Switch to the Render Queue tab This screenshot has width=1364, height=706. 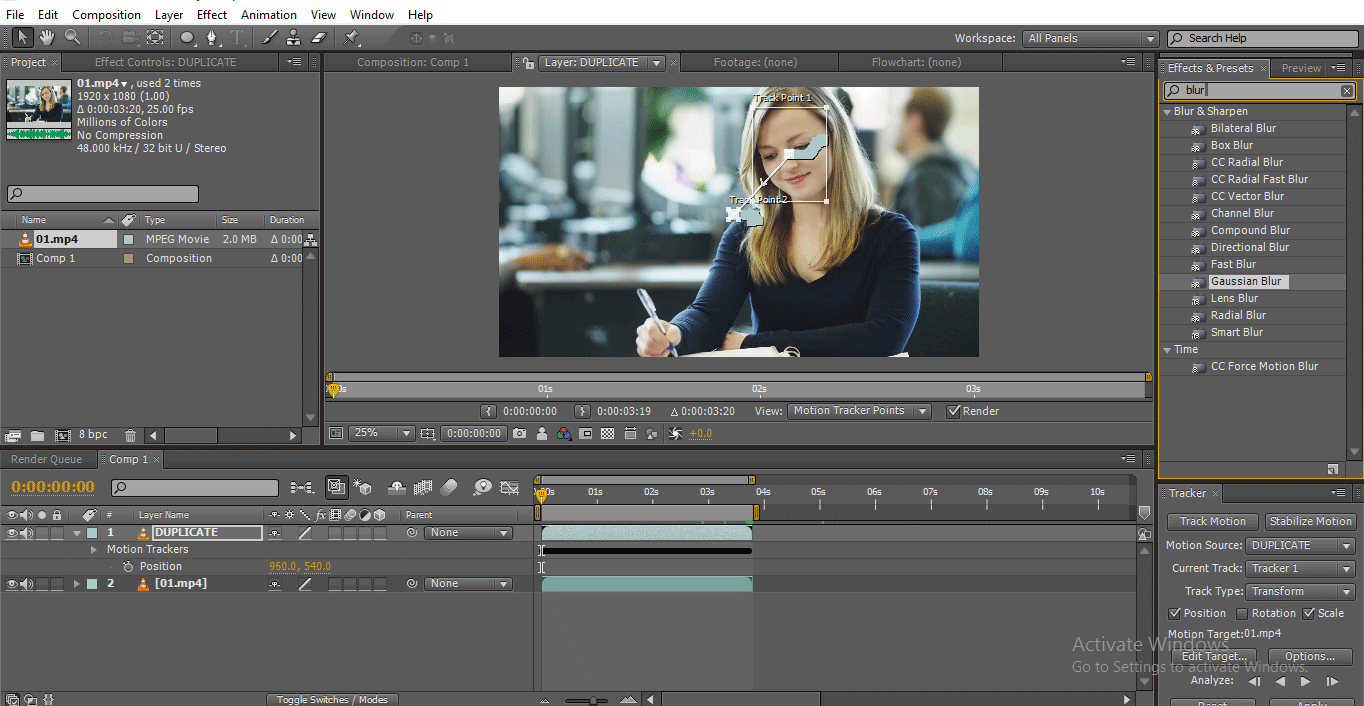coord(46,459)
